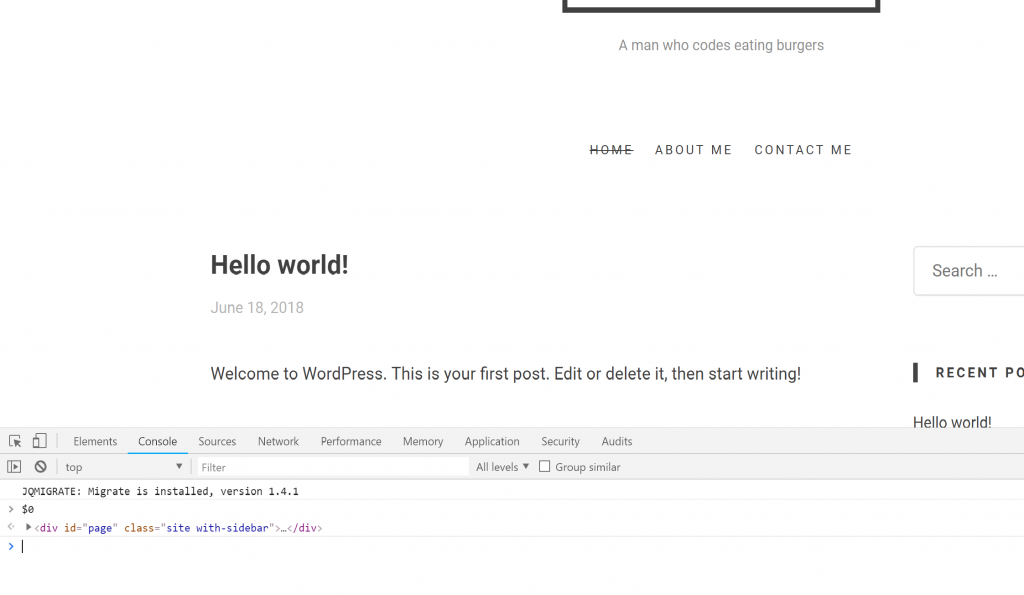Open the All levels log filter dropdown

click(502, 467)
